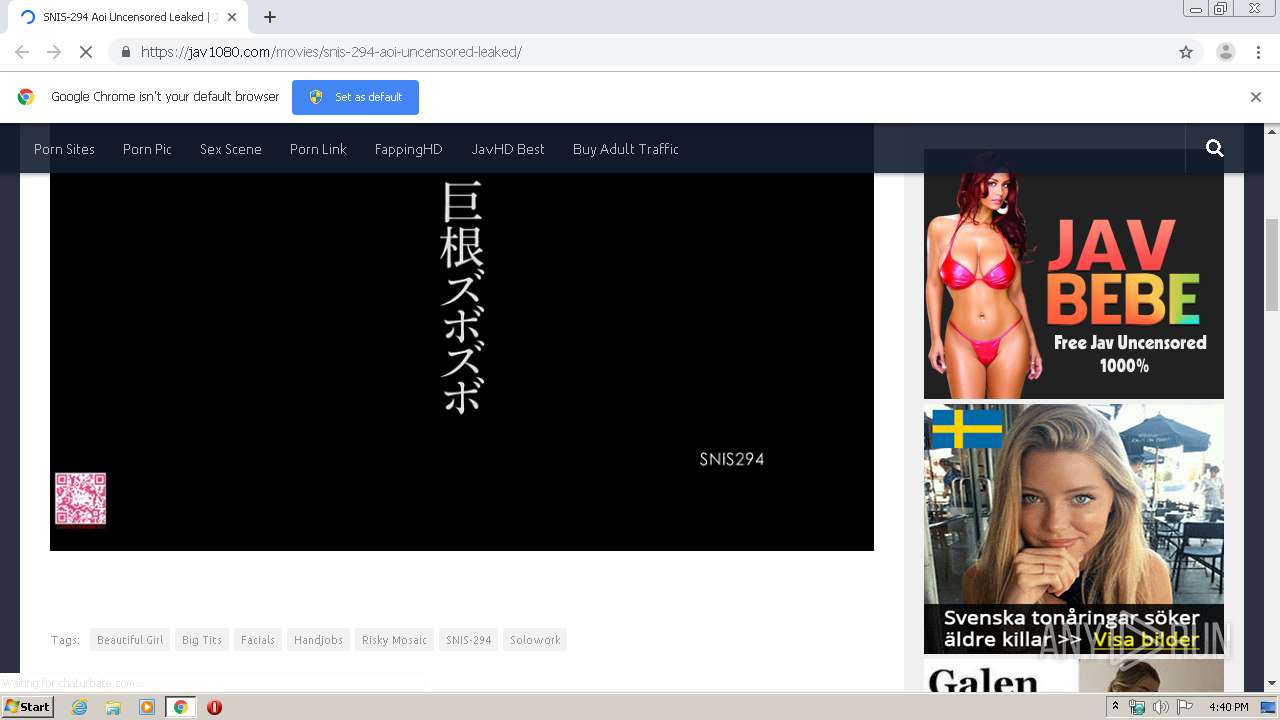Open the red shield taskbar icon

click(x=214, y=707)
